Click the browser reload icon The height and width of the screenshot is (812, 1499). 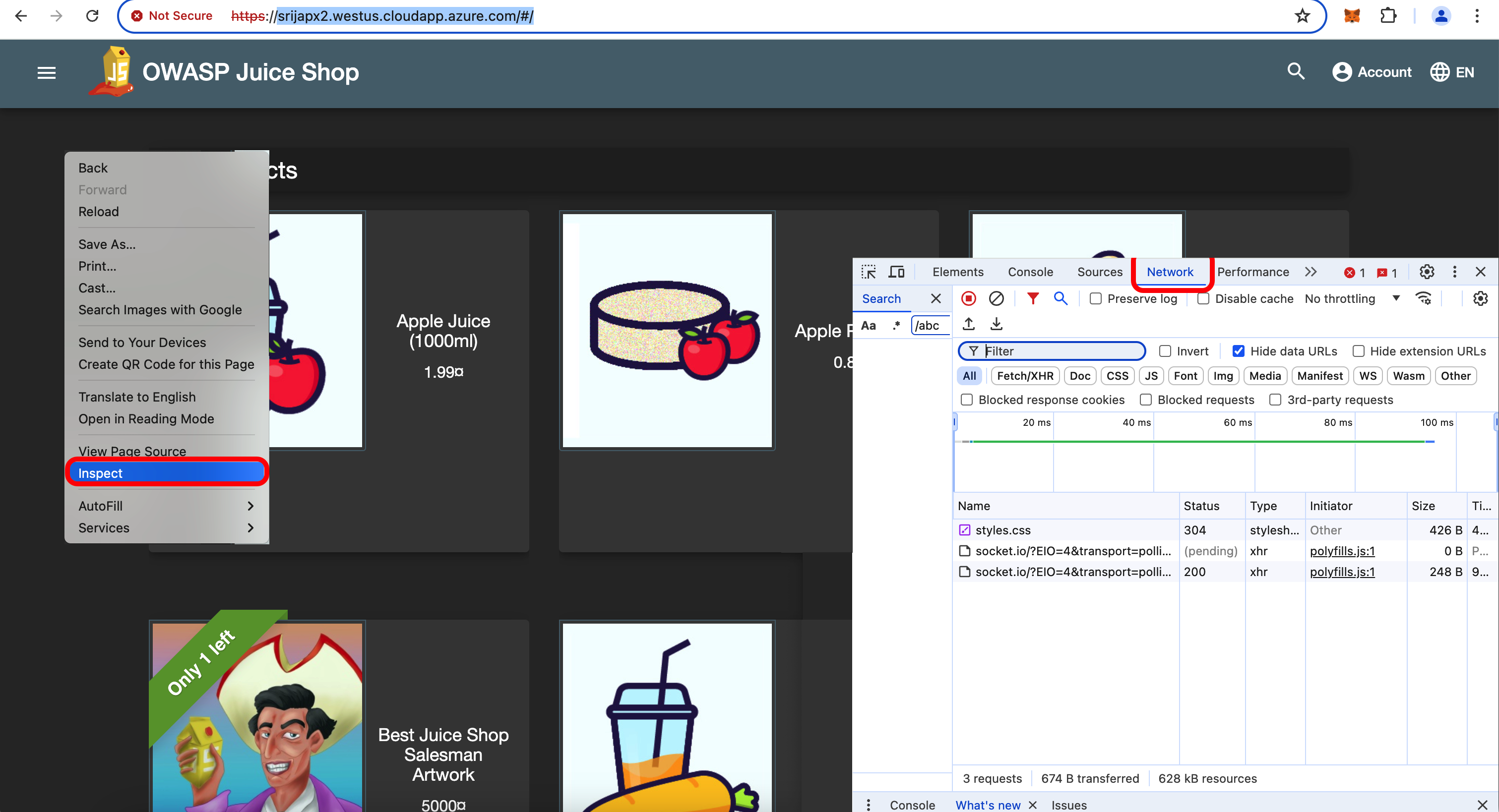[x=92, y=16]
